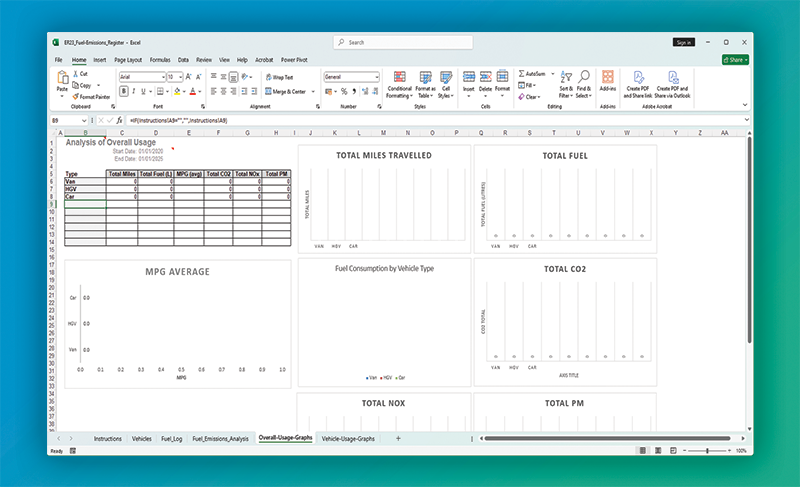Toggle Italic formatting
The height and width of the screenshot is (487, 800).
(x=134, y=91)
